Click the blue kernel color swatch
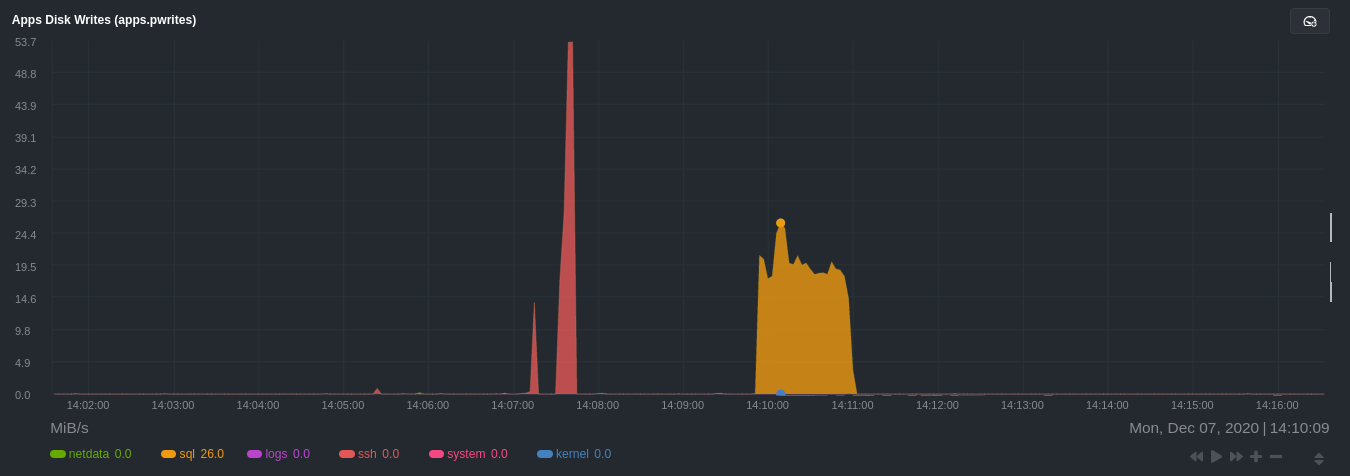The height and width of the screenshot is (476, 1350). [x=545, y=454]
